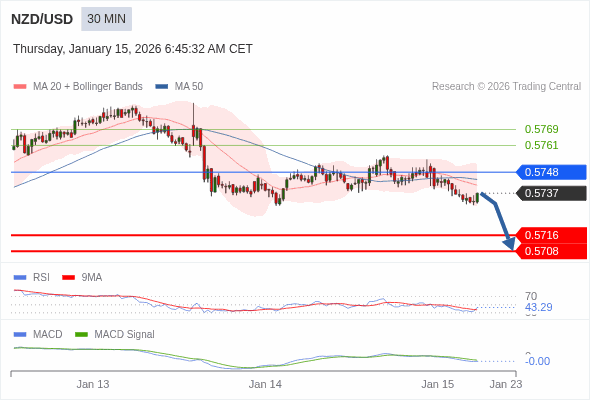Click the 30 MIN timeframe button
The height and width of the screenshot is (400, 590).
point(106,19)
